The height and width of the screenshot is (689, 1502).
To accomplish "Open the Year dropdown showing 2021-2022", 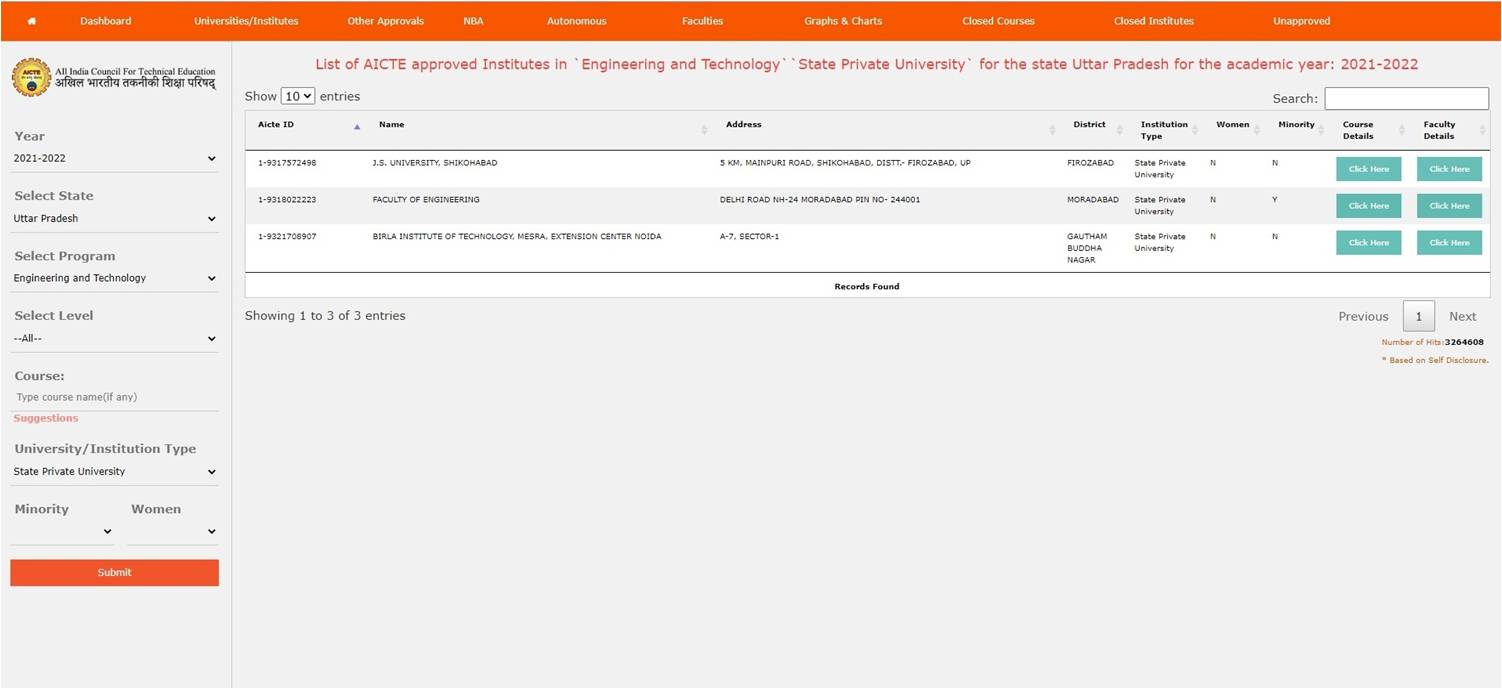I will click(x=114, y=158).
